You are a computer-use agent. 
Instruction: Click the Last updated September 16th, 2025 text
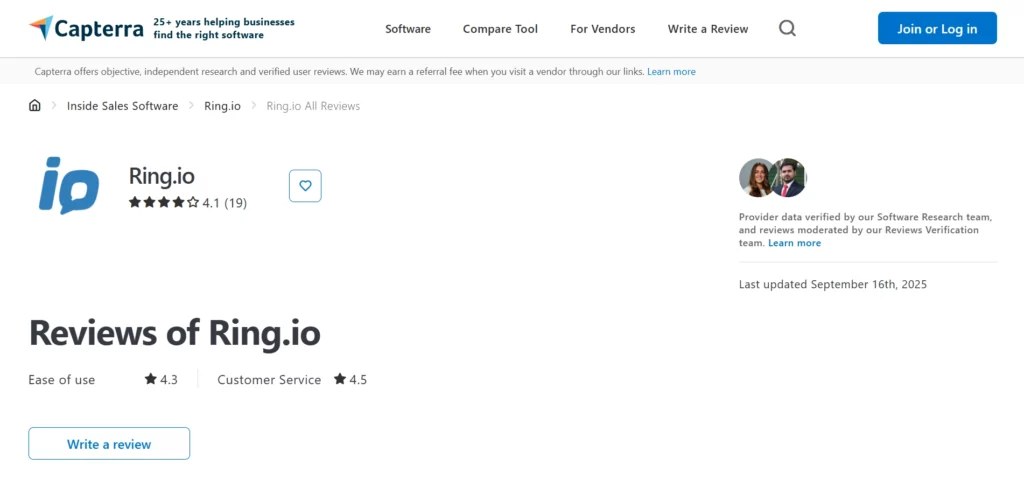[833, 284]
